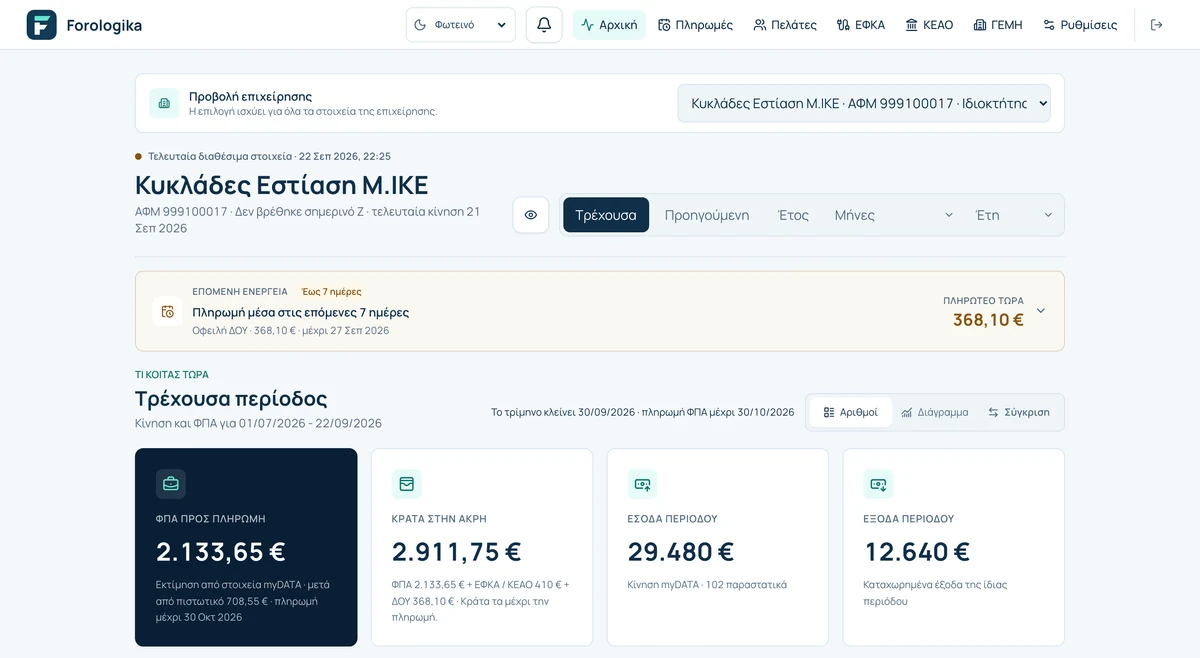The height and width of the screenshot is (658, 1200).
Task: Log out using the exit icon
Action: pyautogui.click(x=1157, y=25)
